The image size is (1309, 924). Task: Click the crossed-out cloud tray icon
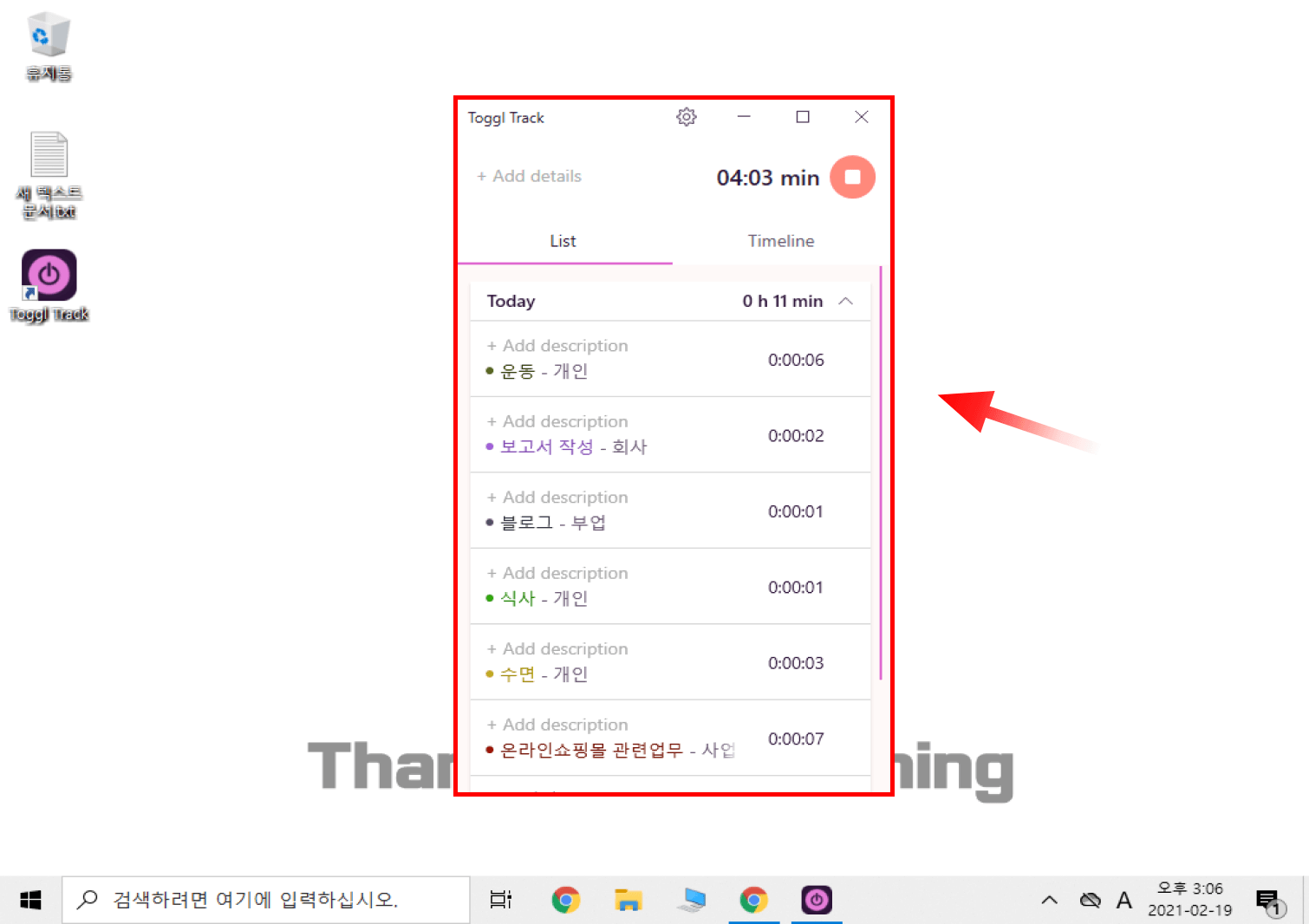[x=1090, y=901]
